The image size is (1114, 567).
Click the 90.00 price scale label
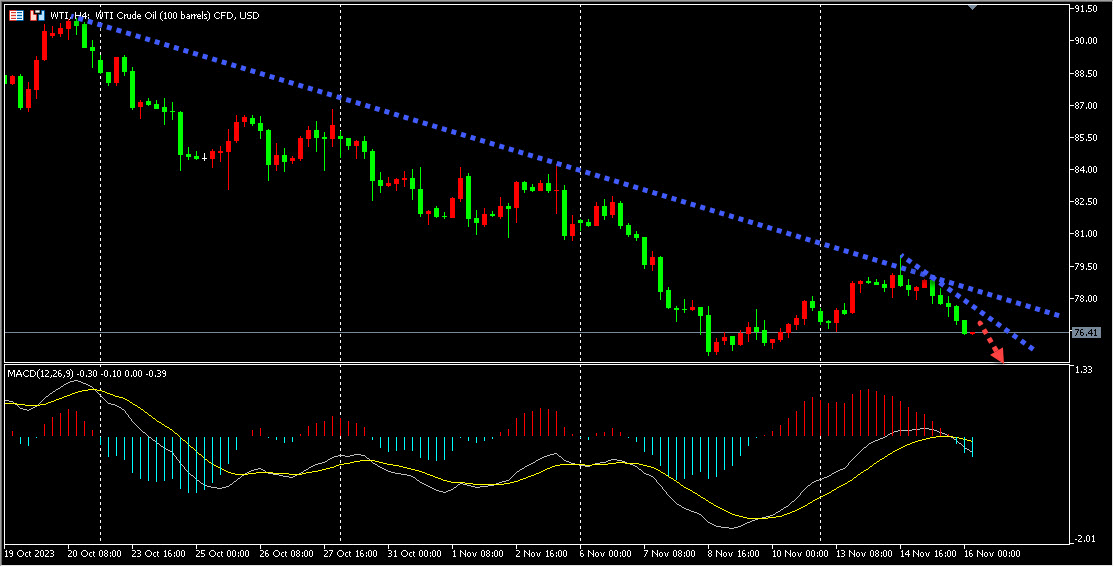1086,40
